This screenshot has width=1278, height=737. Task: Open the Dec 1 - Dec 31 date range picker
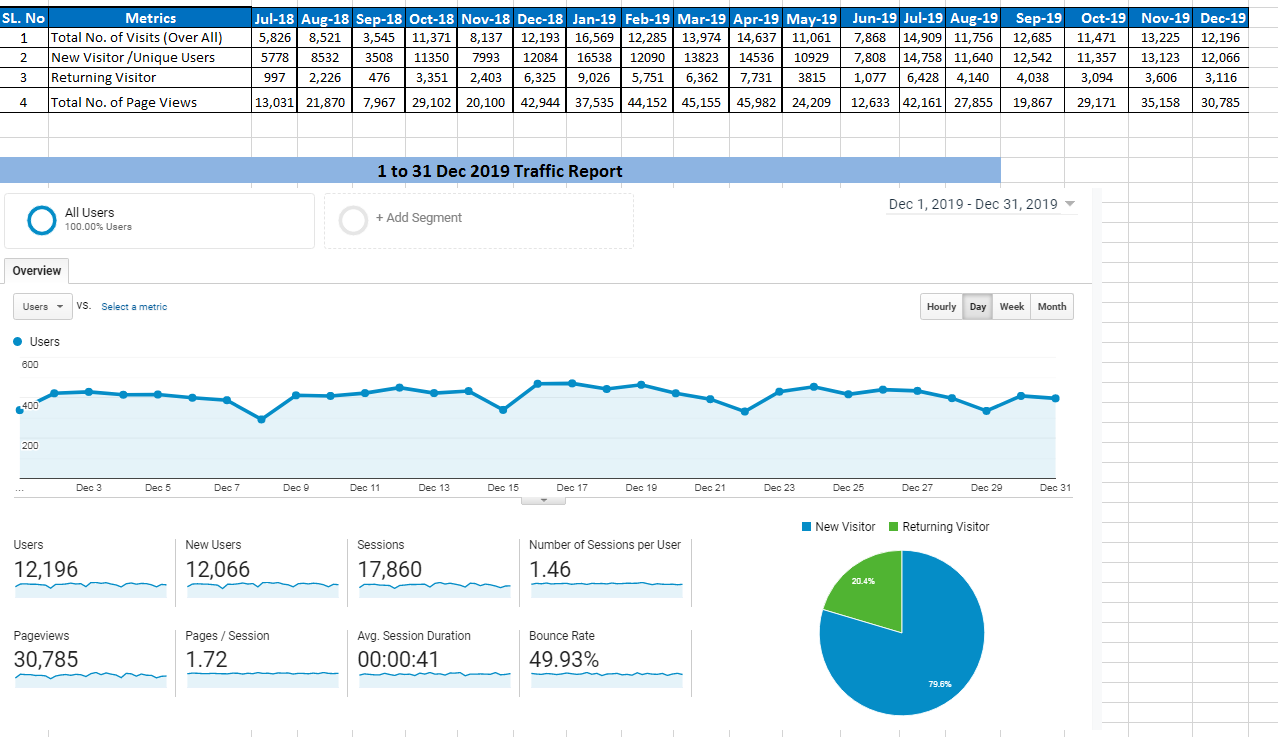tap(981, 204)
